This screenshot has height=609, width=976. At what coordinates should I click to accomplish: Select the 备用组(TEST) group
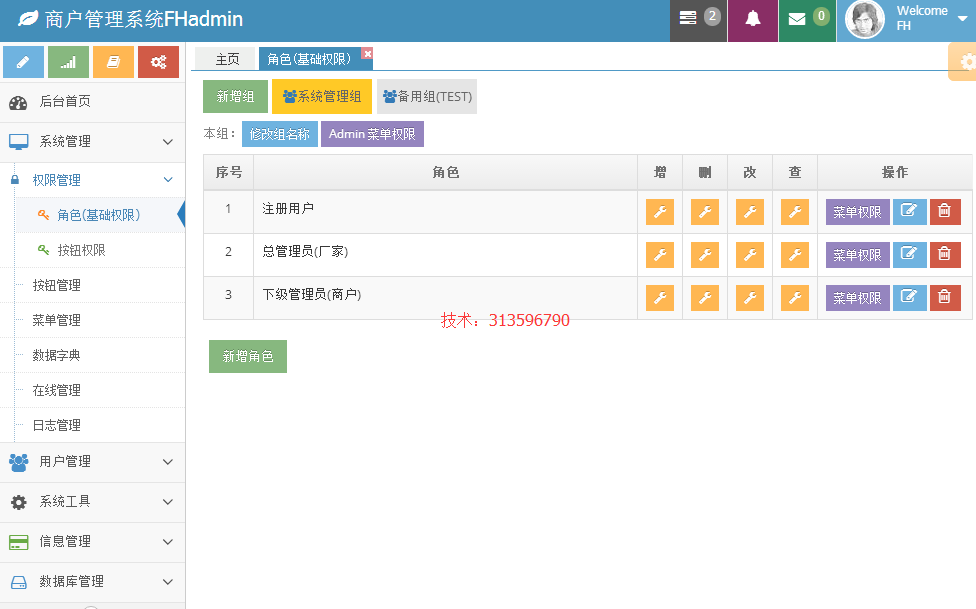[427, 97]
